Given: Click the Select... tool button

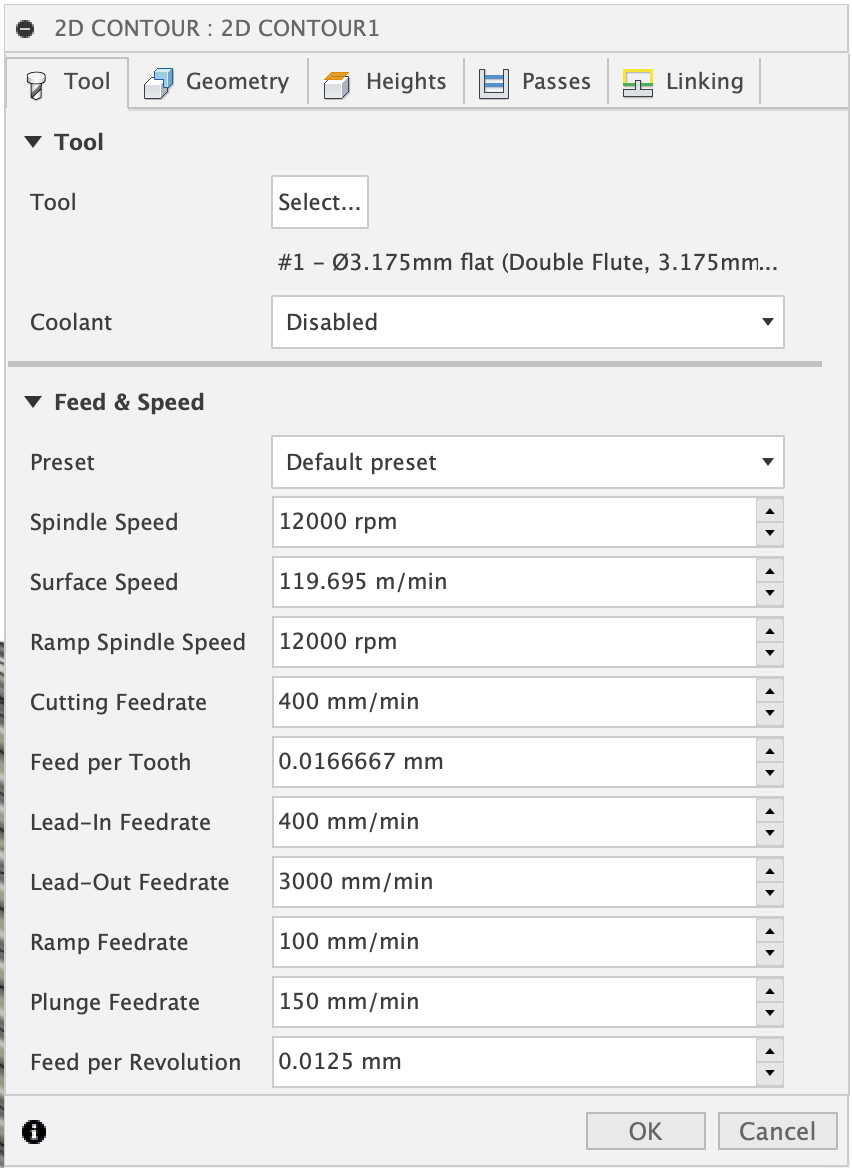Looking at the screenshot, I should click(319, 202).
